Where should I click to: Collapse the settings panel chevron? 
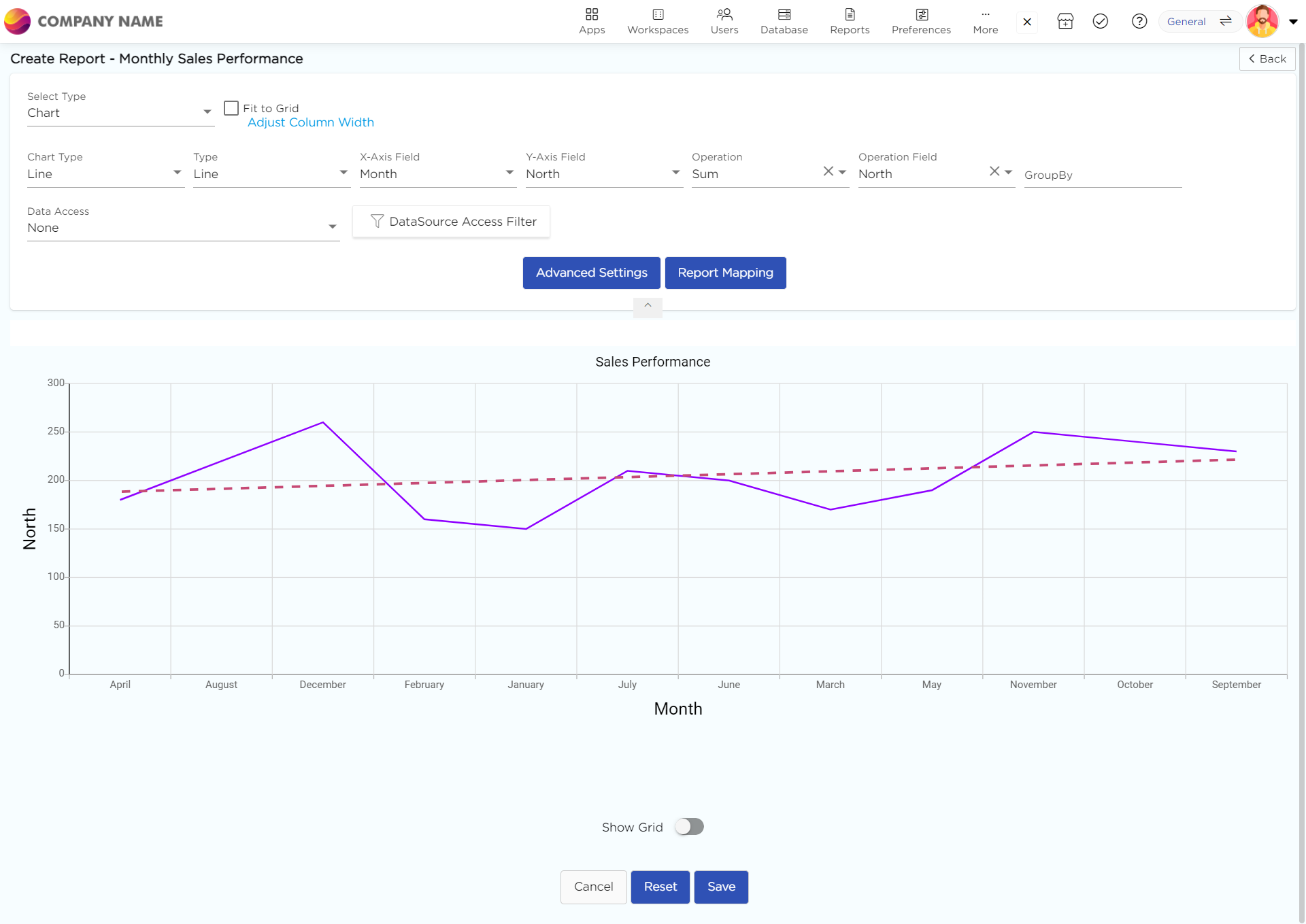[x=648, y=306]
